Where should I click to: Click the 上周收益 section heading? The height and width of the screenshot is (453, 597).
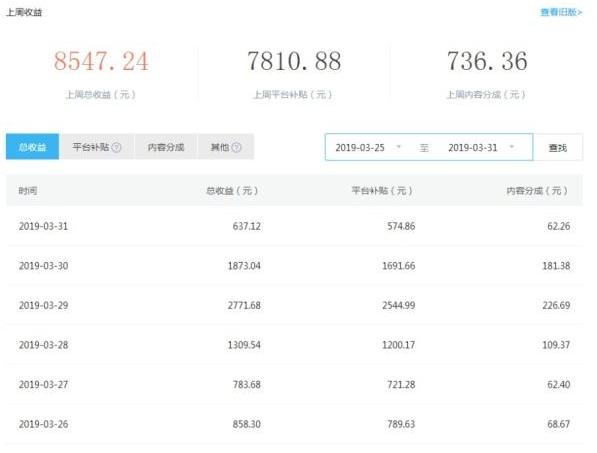[x=24, y=12]
